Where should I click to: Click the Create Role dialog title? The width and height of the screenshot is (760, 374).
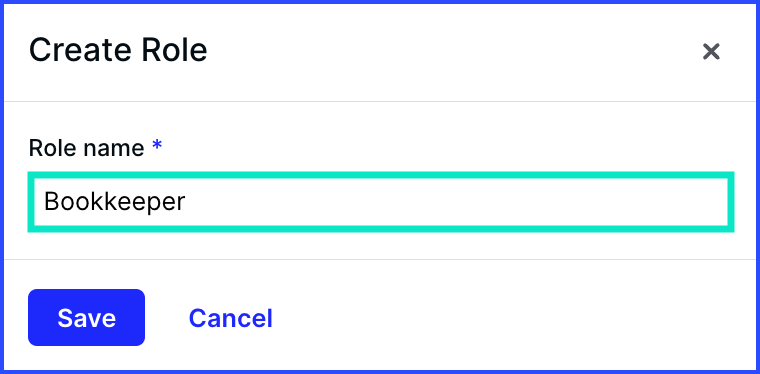118,50
